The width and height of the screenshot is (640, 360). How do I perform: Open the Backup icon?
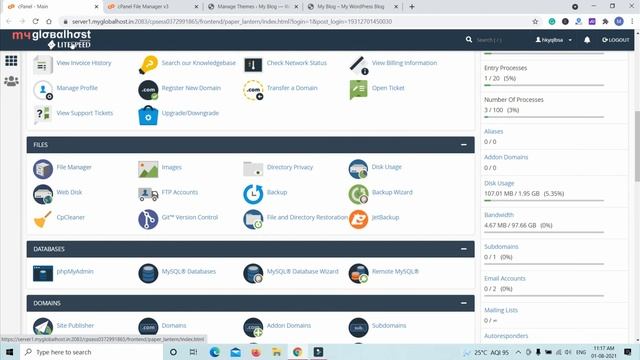[253, 194]
